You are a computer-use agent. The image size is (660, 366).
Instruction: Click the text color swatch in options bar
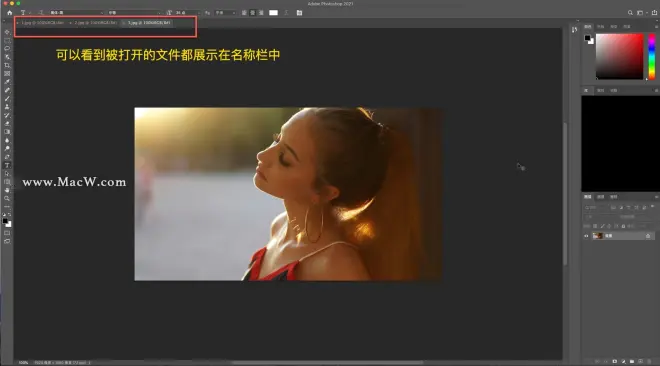pyautogui.click(x=274, y=13)
